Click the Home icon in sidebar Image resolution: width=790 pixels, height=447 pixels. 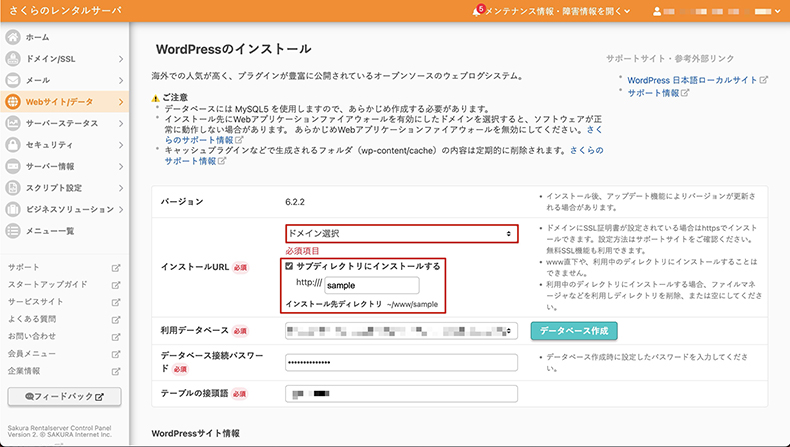coord(13,37)
